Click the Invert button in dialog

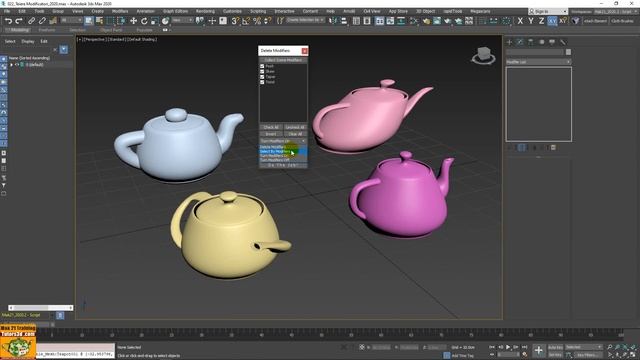[x=271, y=134]
